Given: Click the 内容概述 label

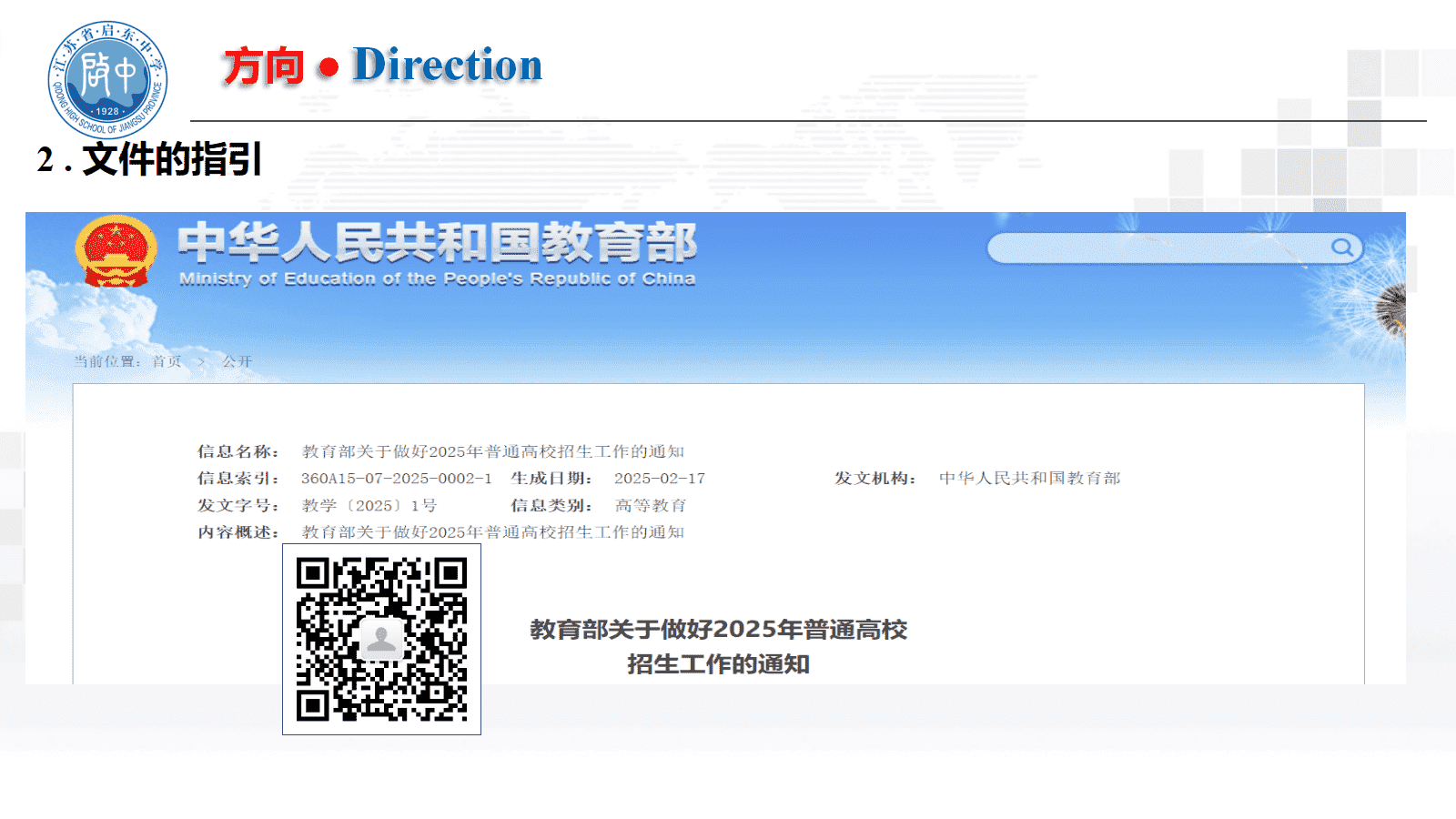Looking at the screenshot, I should point(238,532).
